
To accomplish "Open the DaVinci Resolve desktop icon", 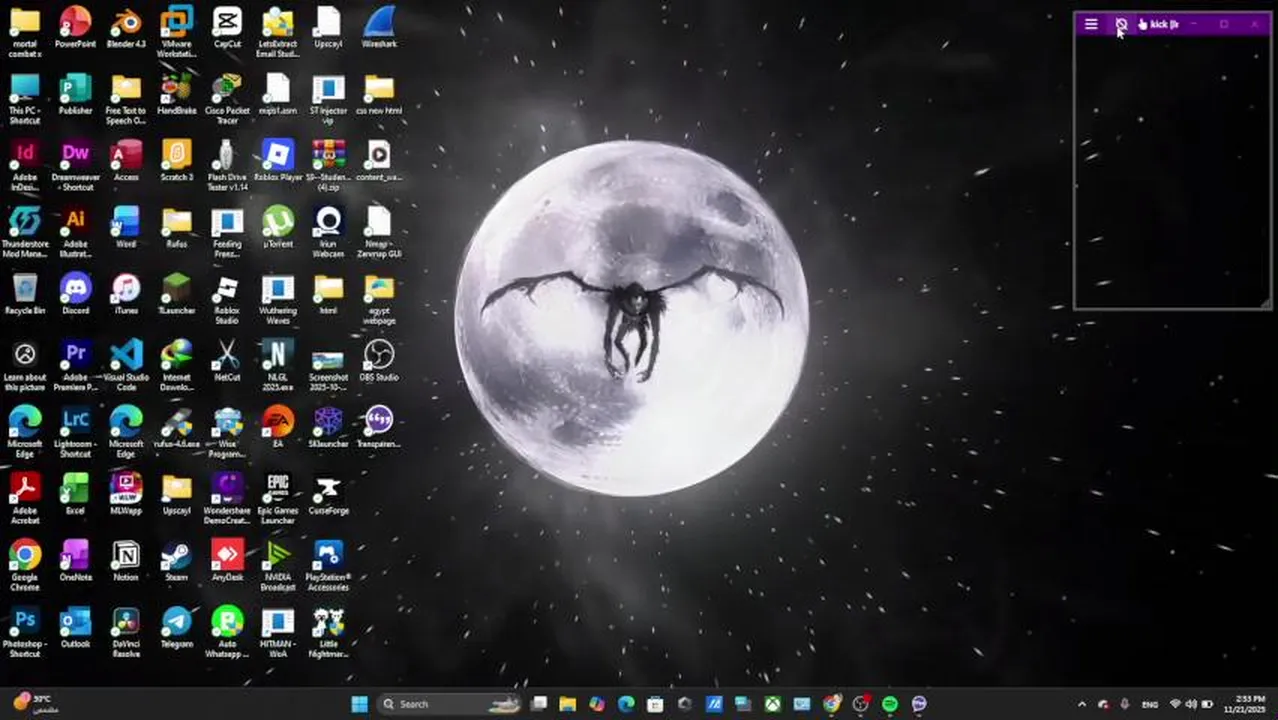I will coord(126,632).
